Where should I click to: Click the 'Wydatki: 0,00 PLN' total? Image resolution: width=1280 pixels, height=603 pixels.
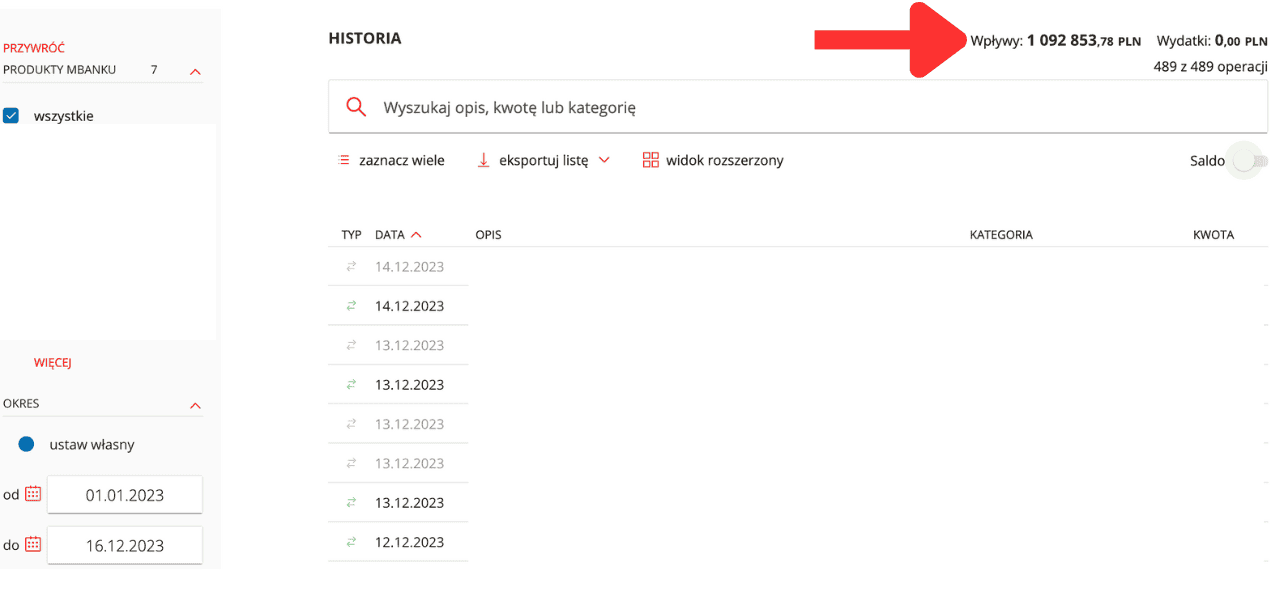[1212, 41]
